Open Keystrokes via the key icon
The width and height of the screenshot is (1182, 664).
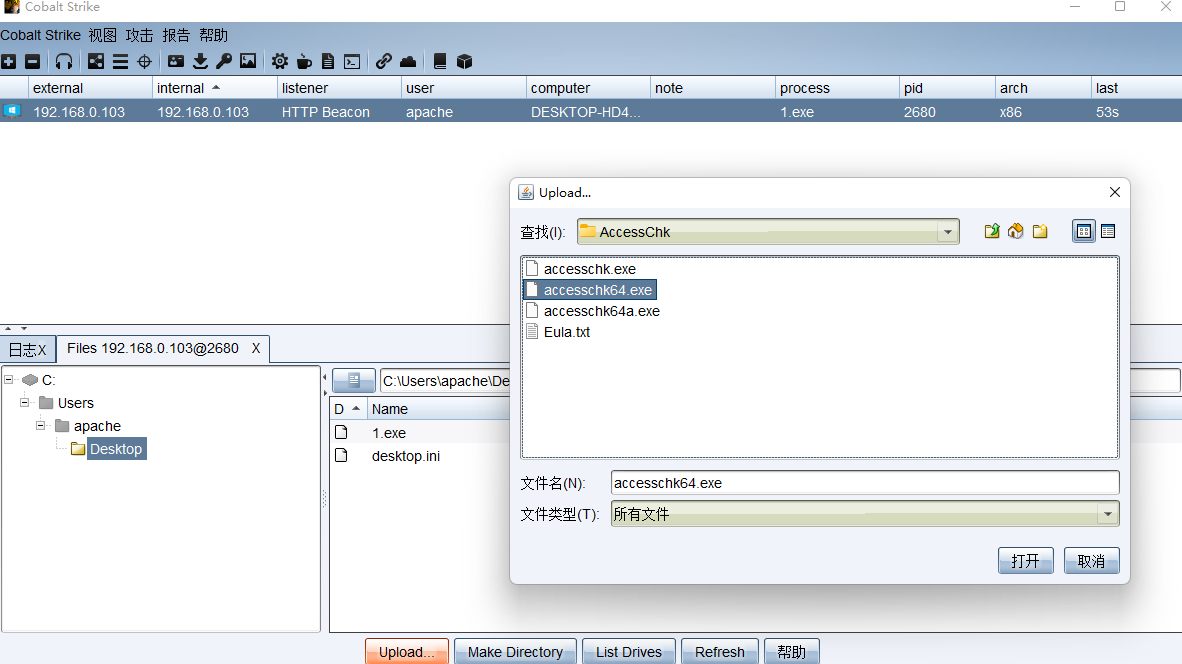pos(224,62)
